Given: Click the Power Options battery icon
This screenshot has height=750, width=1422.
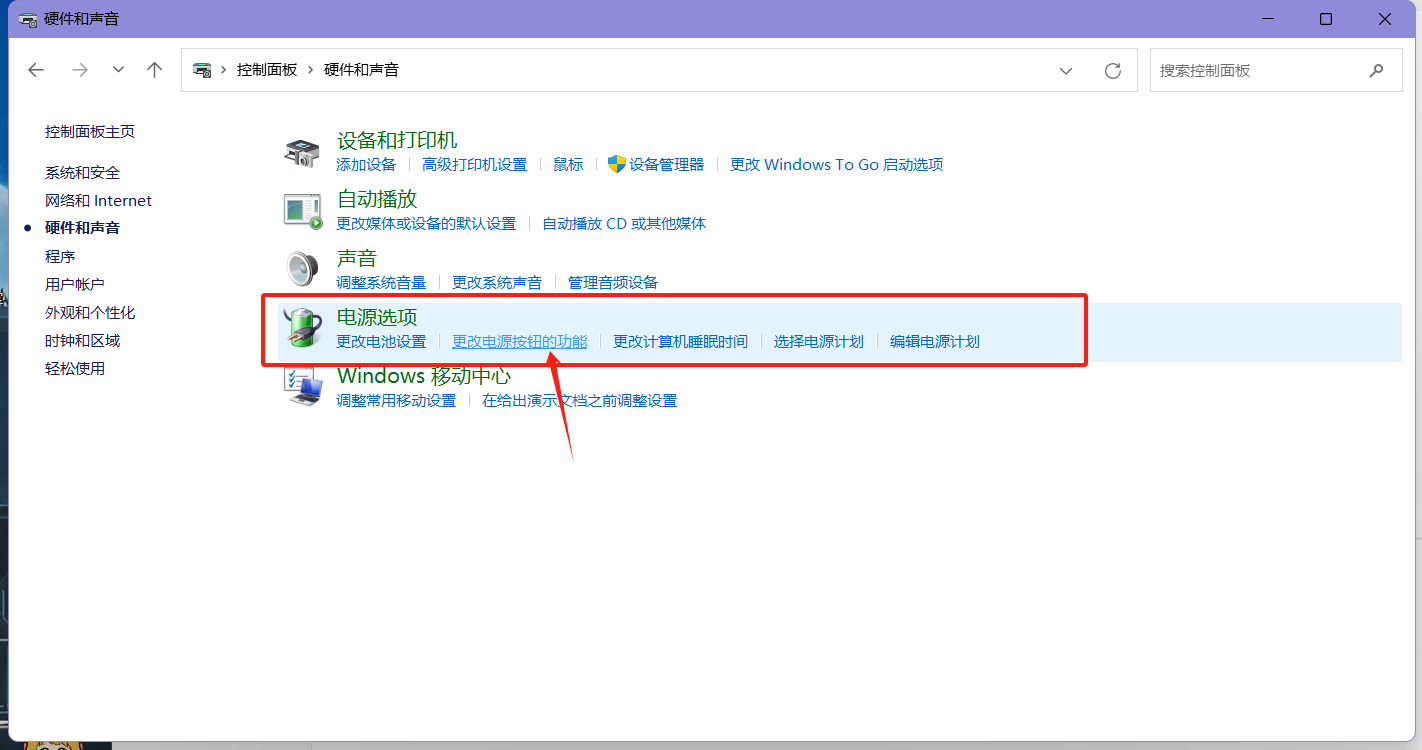Looking at the screenshot, I should pos(302,328).
